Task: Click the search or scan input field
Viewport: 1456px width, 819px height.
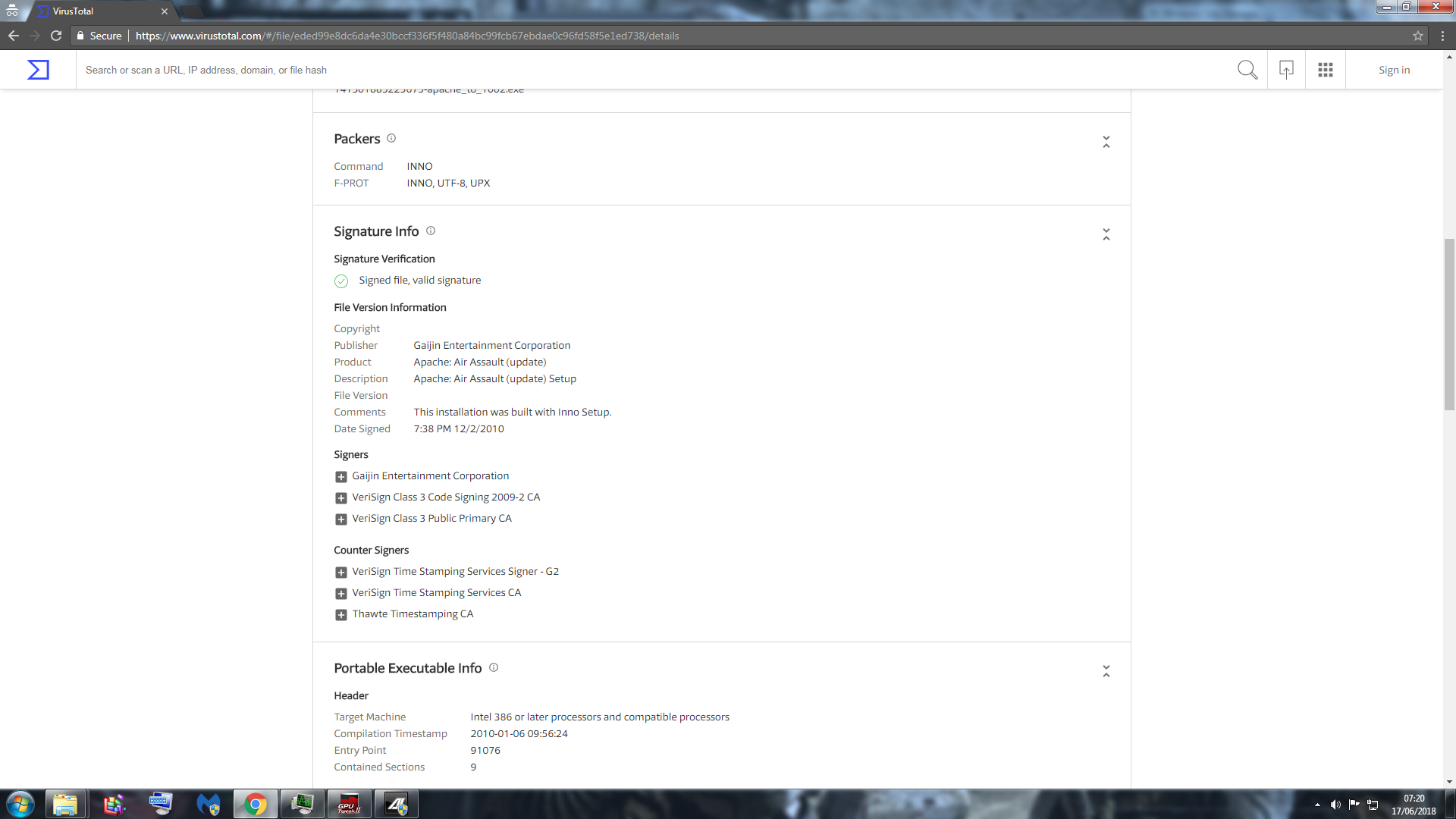Action: 652,70
